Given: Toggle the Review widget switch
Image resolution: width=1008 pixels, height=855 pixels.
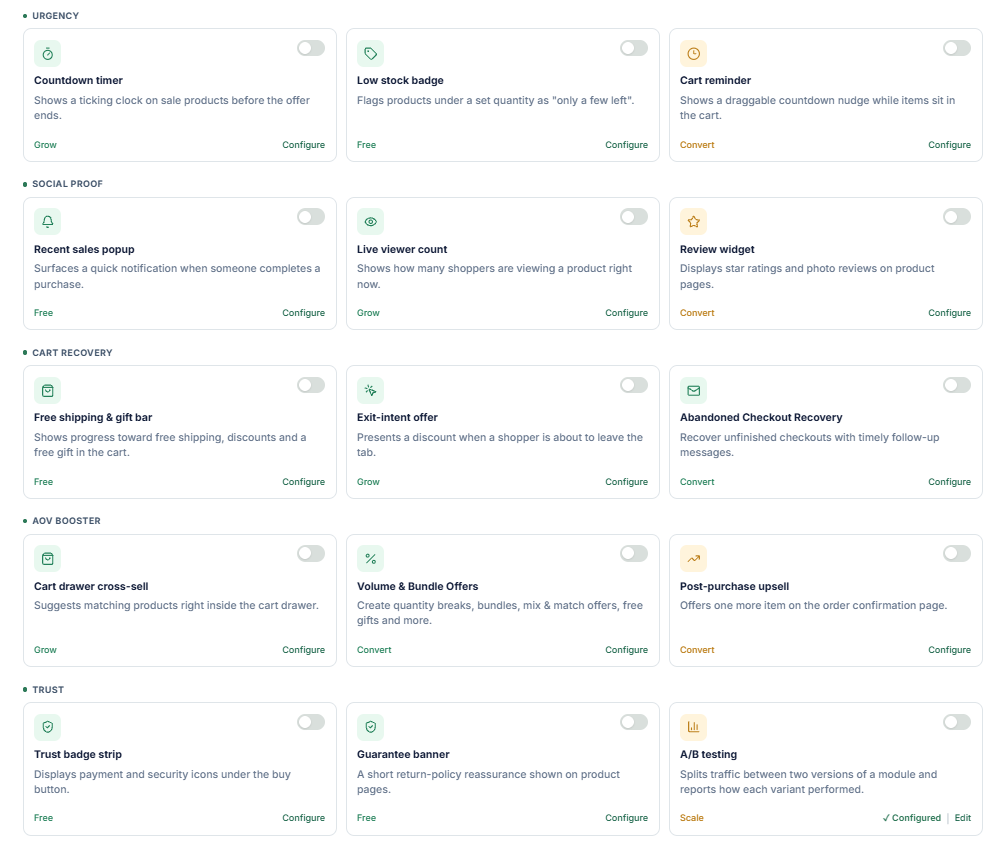Looking at the screenshot, I should click(957, 217).
